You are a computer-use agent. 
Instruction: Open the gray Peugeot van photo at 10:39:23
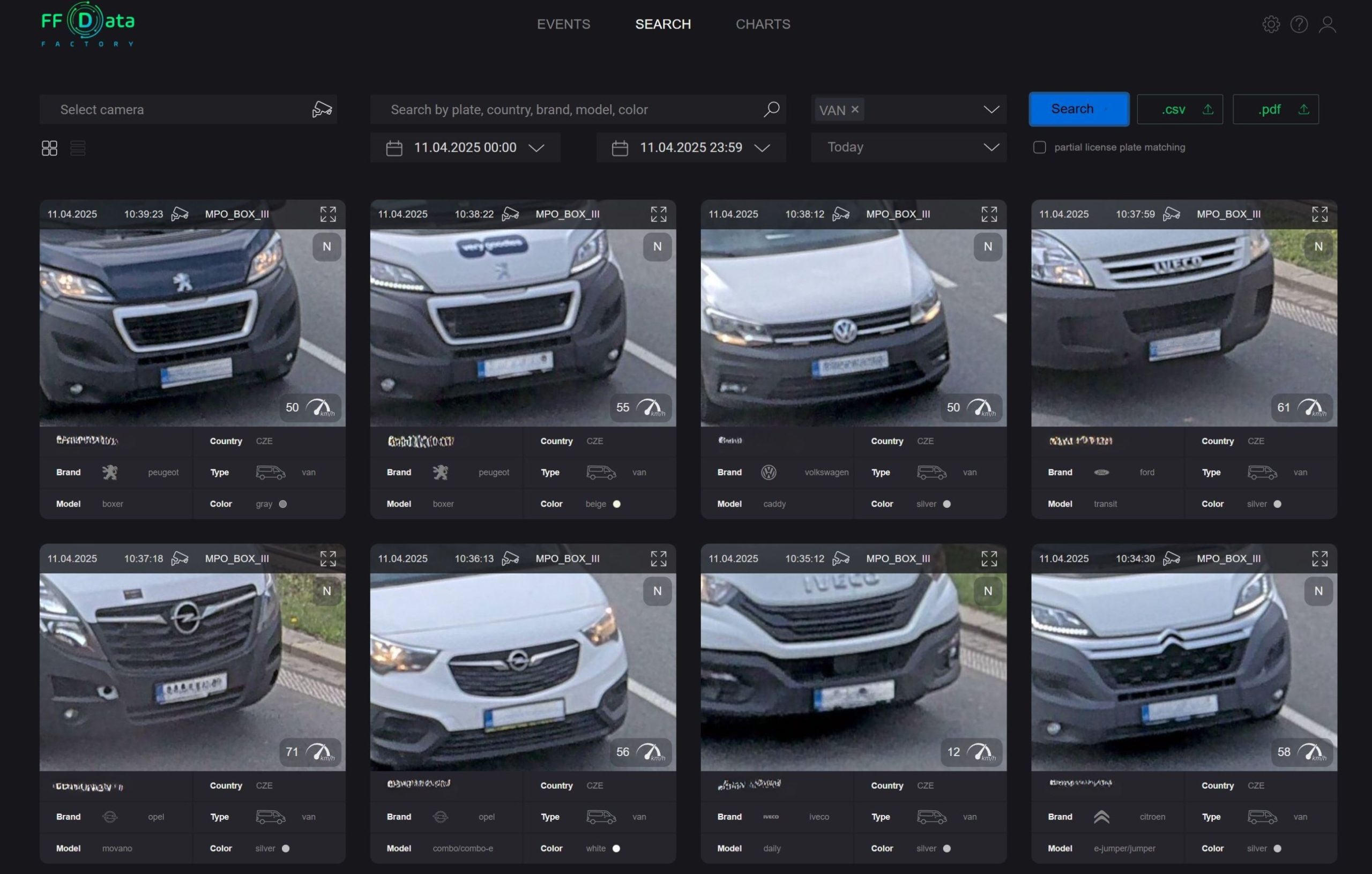pyautogui.click(x=192, y=327)
